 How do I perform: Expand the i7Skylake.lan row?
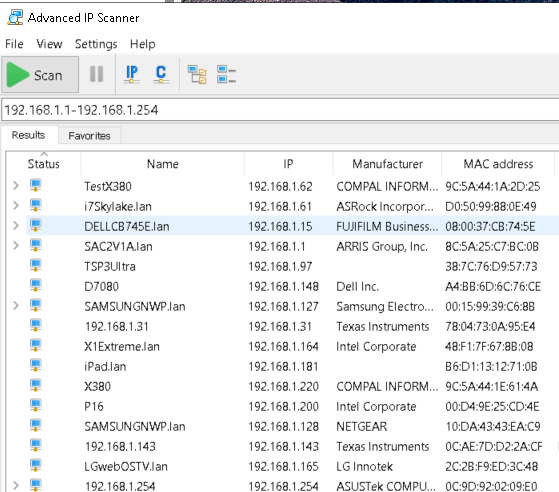[16, 205]
